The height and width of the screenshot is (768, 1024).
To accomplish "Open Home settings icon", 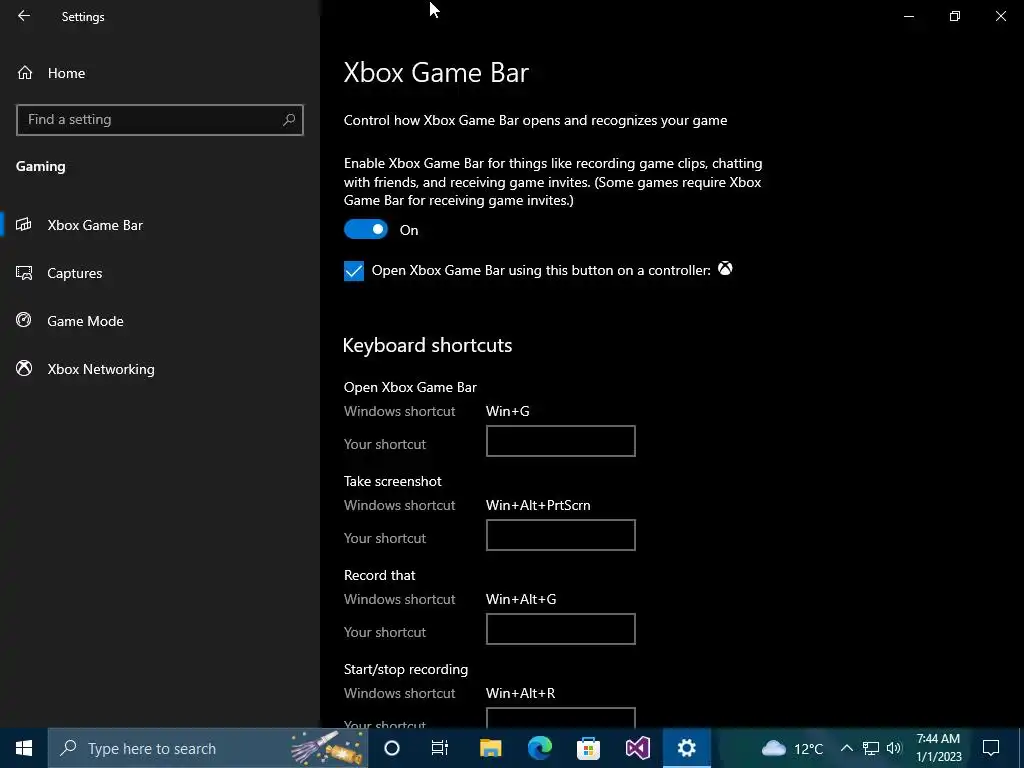I will (25, 72).
